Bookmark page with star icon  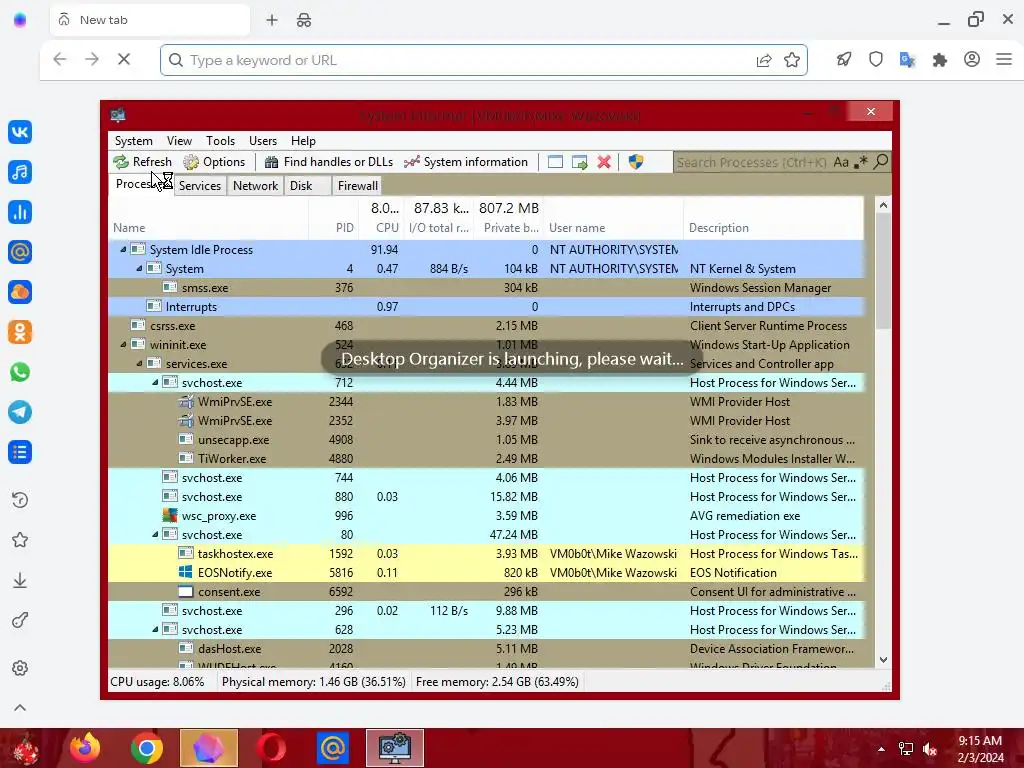click(x=792, y=60)
